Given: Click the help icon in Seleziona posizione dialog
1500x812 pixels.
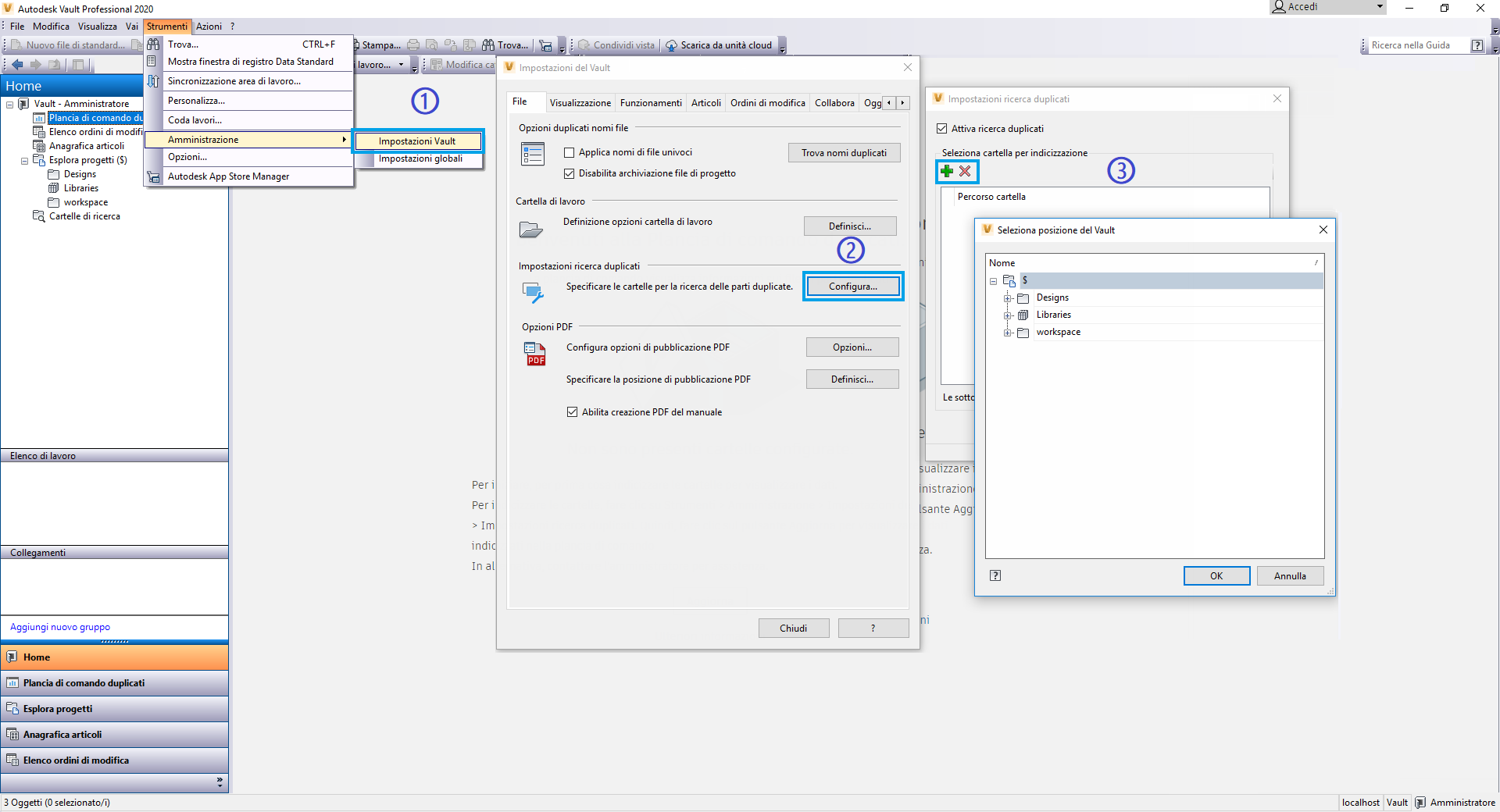Looking at the screenshot, I should (x=995, y=575).
